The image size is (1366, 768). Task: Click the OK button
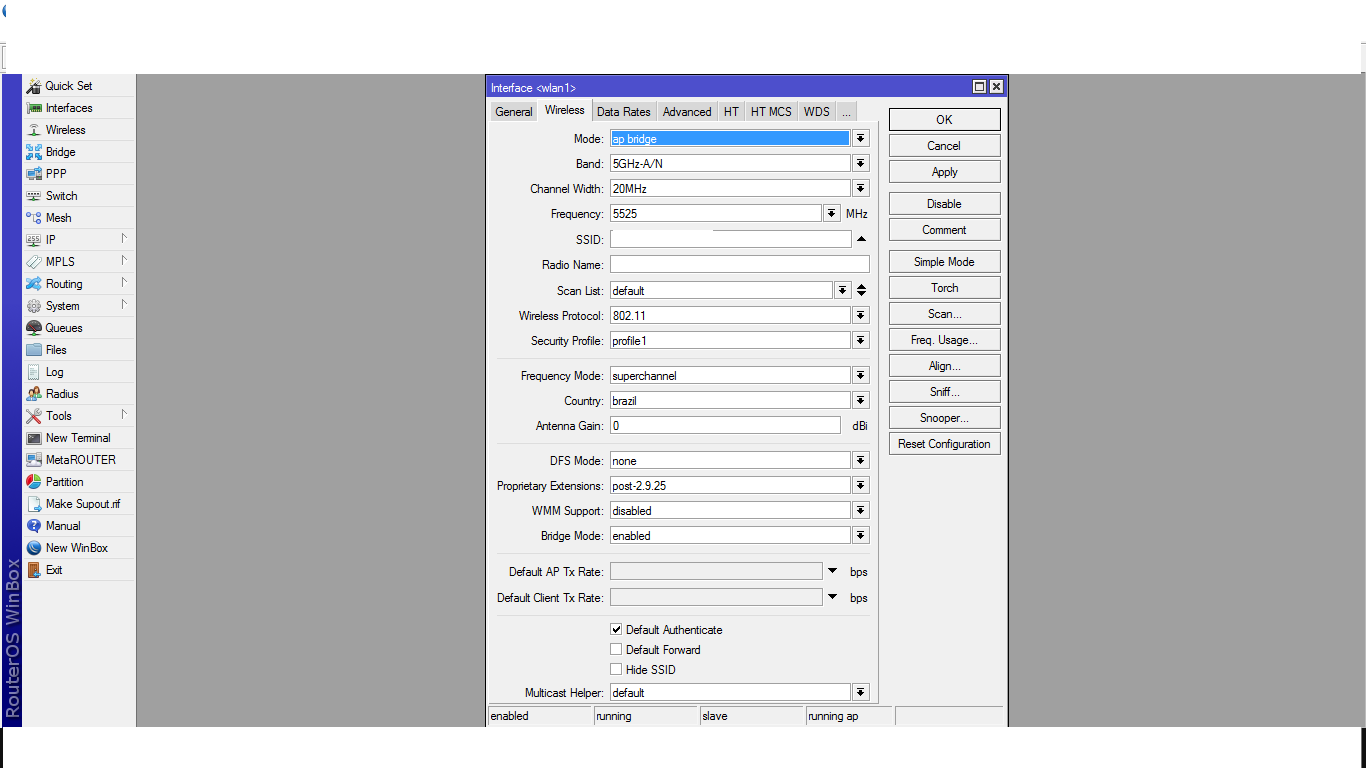(x=944, y=120)
